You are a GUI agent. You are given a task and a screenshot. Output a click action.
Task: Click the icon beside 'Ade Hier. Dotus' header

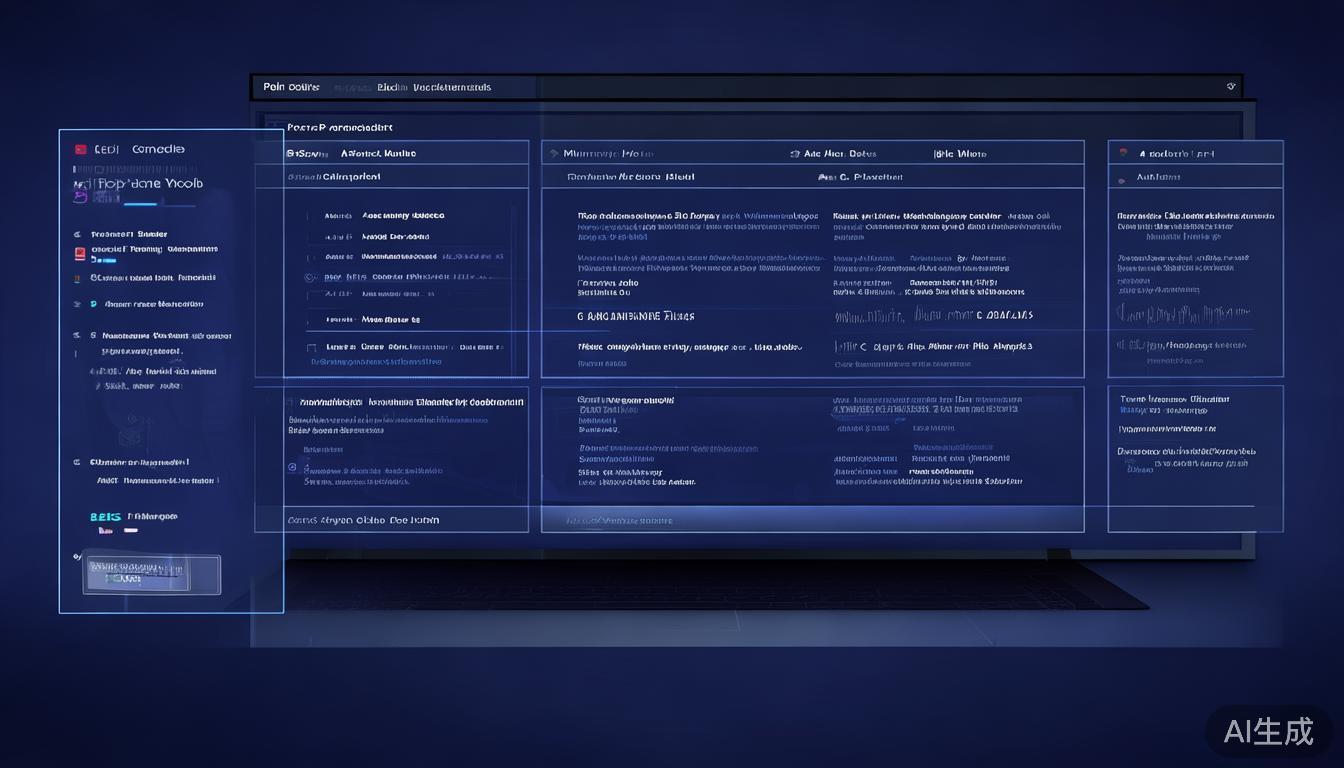(x=795, y=154)
